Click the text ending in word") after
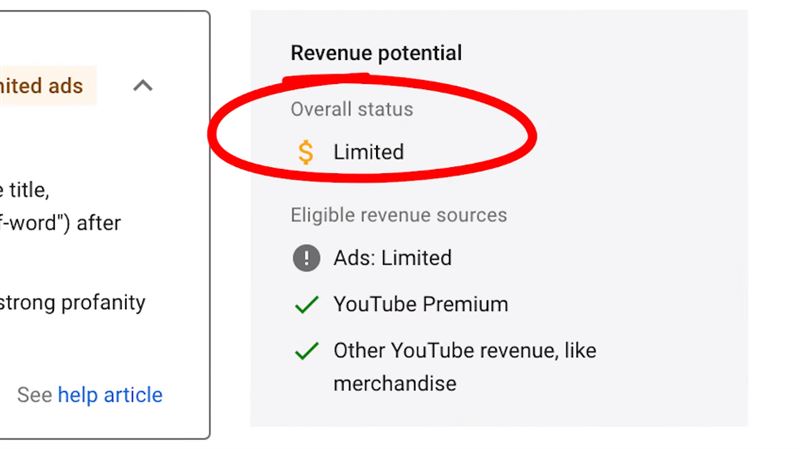Image resolution: width=800 pixels, height=449 pixels. click(x=60, y=223)
